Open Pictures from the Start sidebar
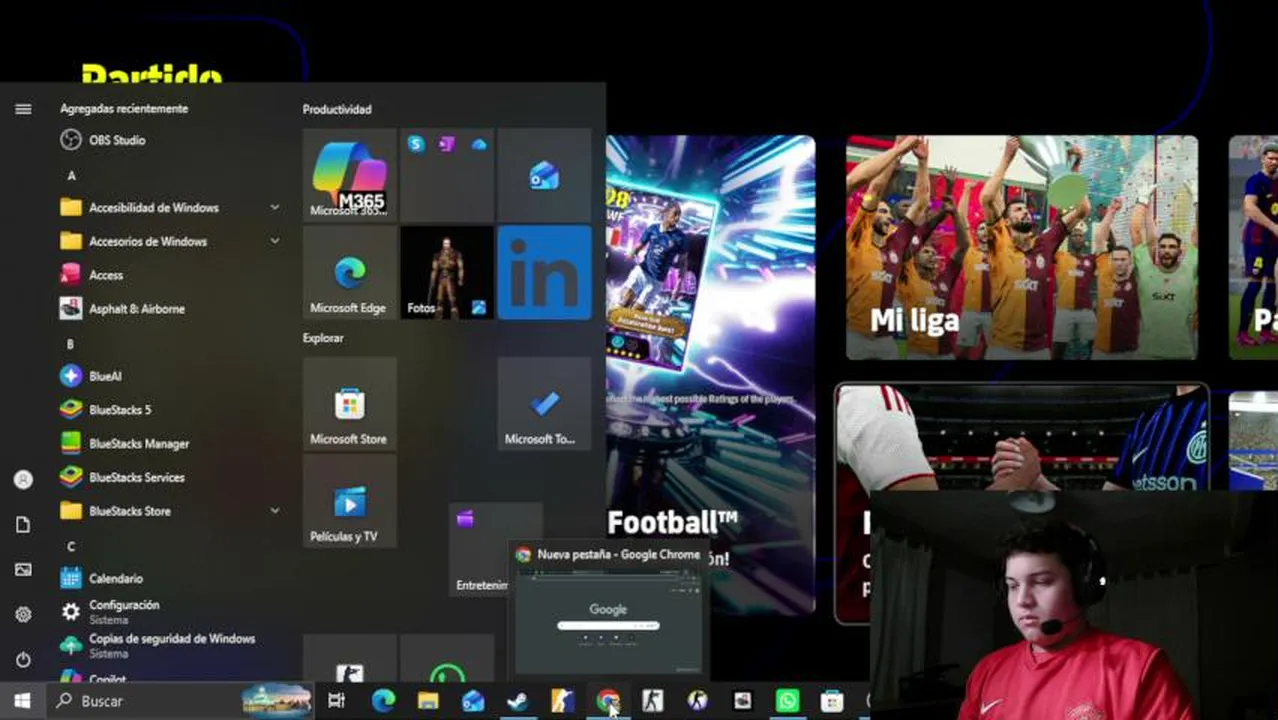This screenshot has height=720, width=1278. point(23,570)
